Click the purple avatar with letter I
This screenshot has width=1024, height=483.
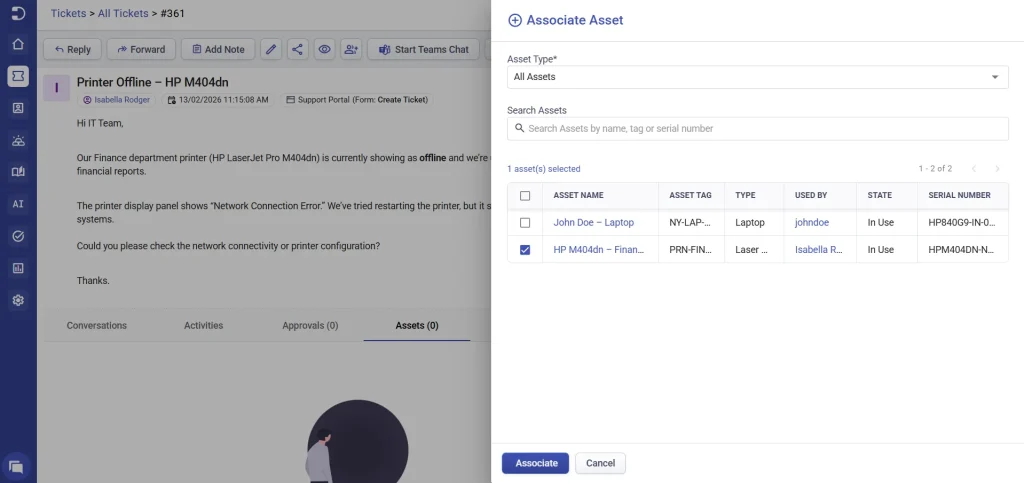click(x=57, y=88)
